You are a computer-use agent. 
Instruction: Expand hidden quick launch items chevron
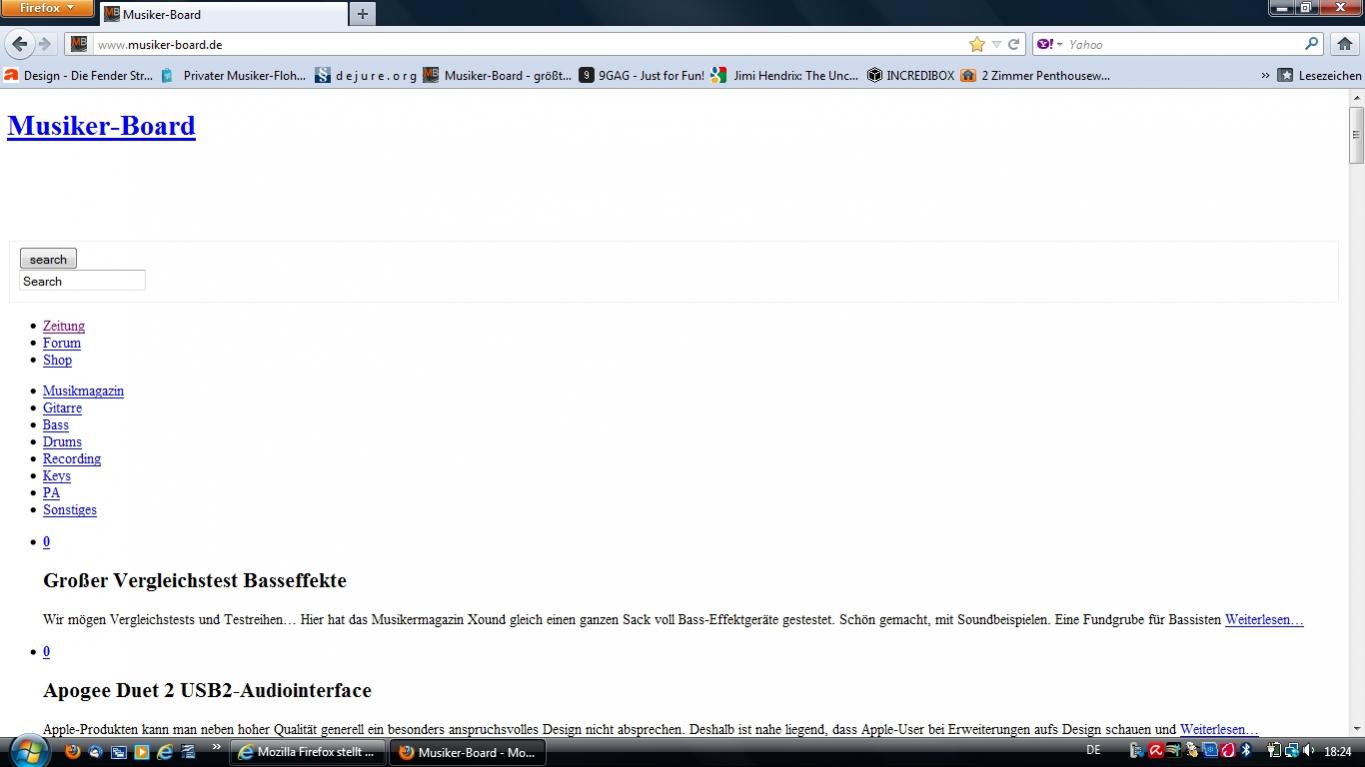[x=216, y=747]
